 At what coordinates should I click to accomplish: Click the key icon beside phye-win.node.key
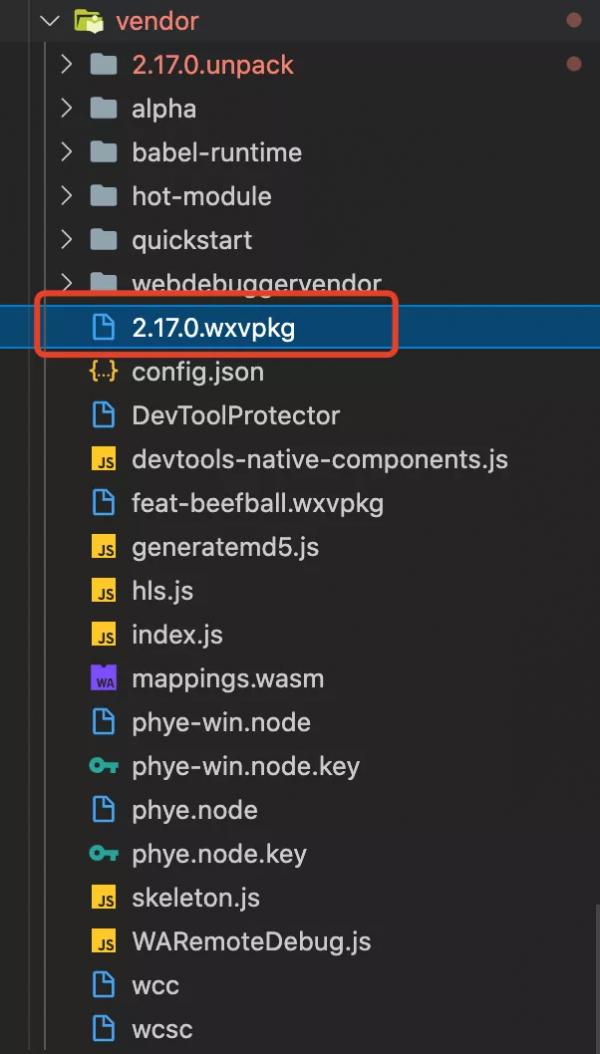[103, 767]
